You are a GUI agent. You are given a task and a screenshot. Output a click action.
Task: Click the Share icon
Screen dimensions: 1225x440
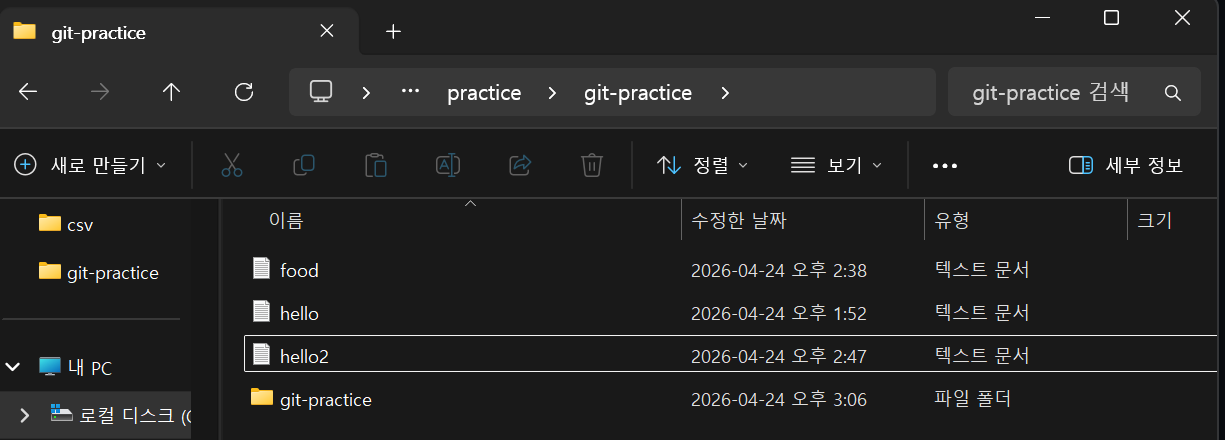520,165
